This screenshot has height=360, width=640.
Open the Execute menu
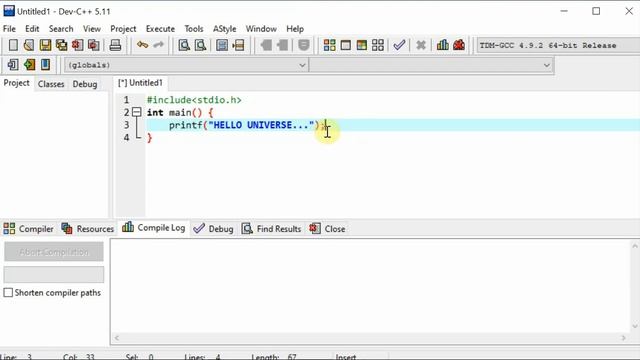(x=160, y=29)
